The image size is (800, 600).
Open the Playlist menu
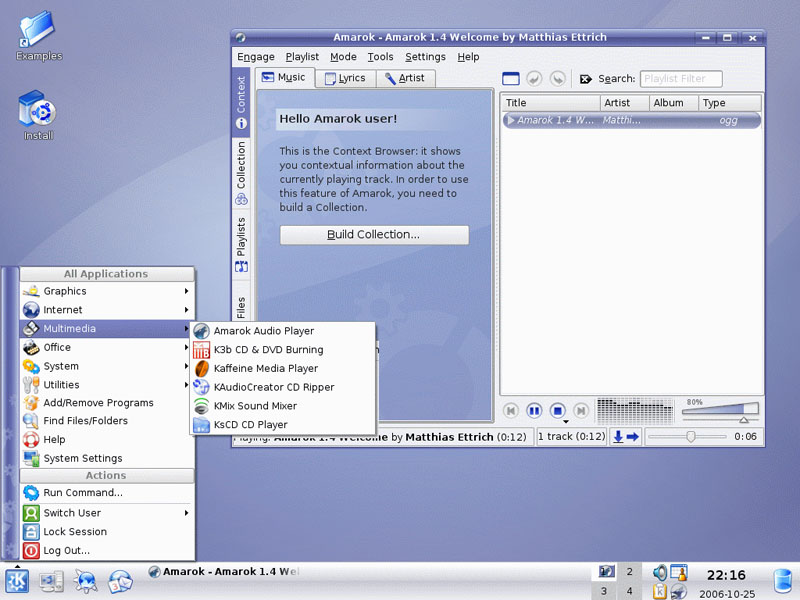pos(302,57)
